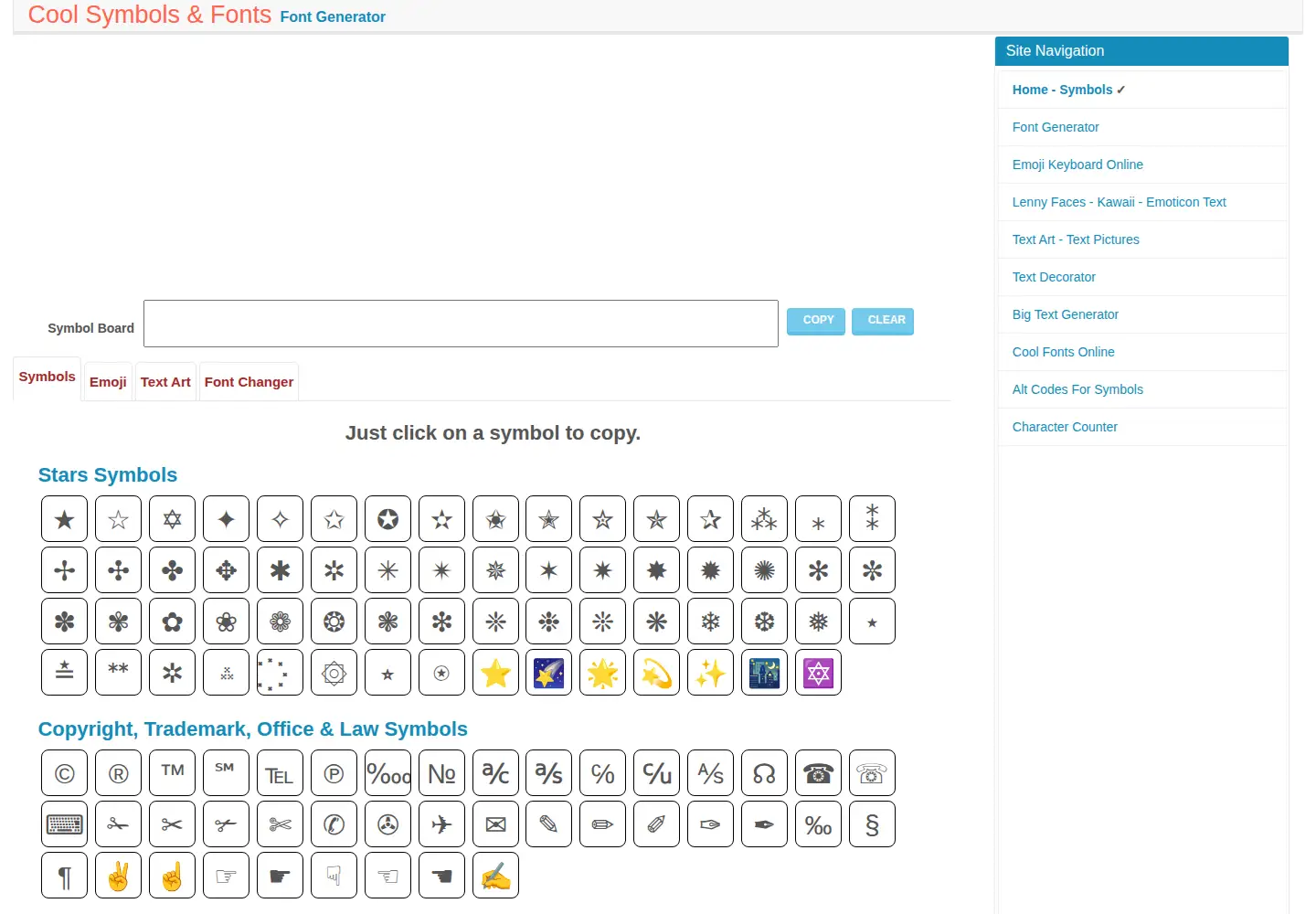Click into the Symbol Board text field
This screenshot has width=1316, height=914.
(x=461, y=324)
